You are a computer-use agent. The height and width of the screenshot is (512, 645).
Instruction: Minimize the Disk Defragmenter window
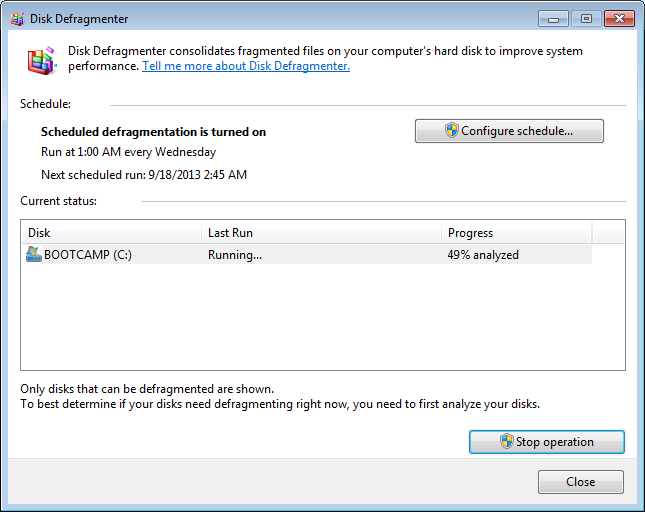[x=553, y=19]
